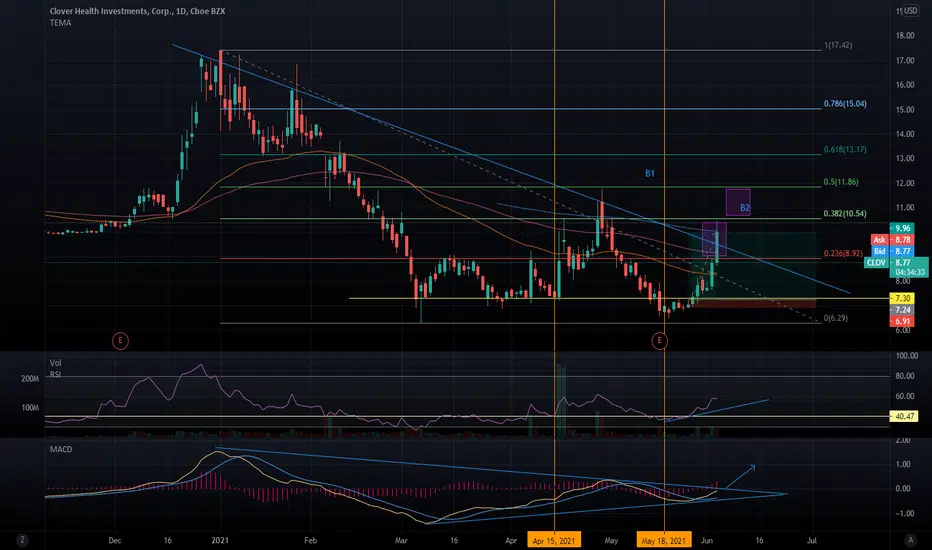Screen dimensions: 932x550
Task: Select the TEMA indicator label
Action: [x=61, y=23]
